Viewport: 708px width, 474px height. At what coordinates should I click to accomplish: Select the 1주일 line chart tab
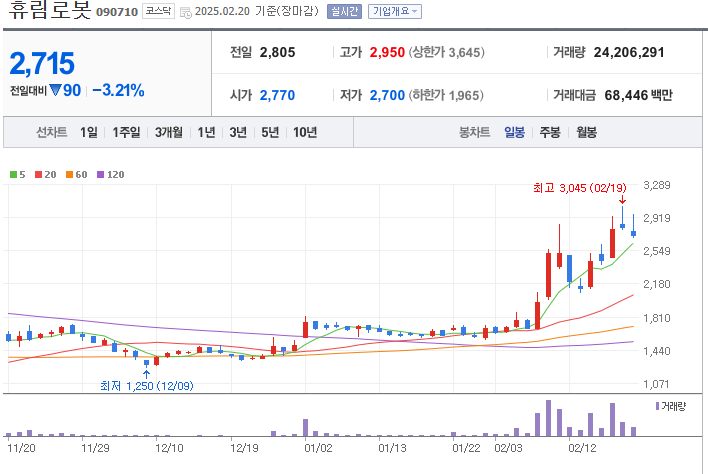pos(126,132)
